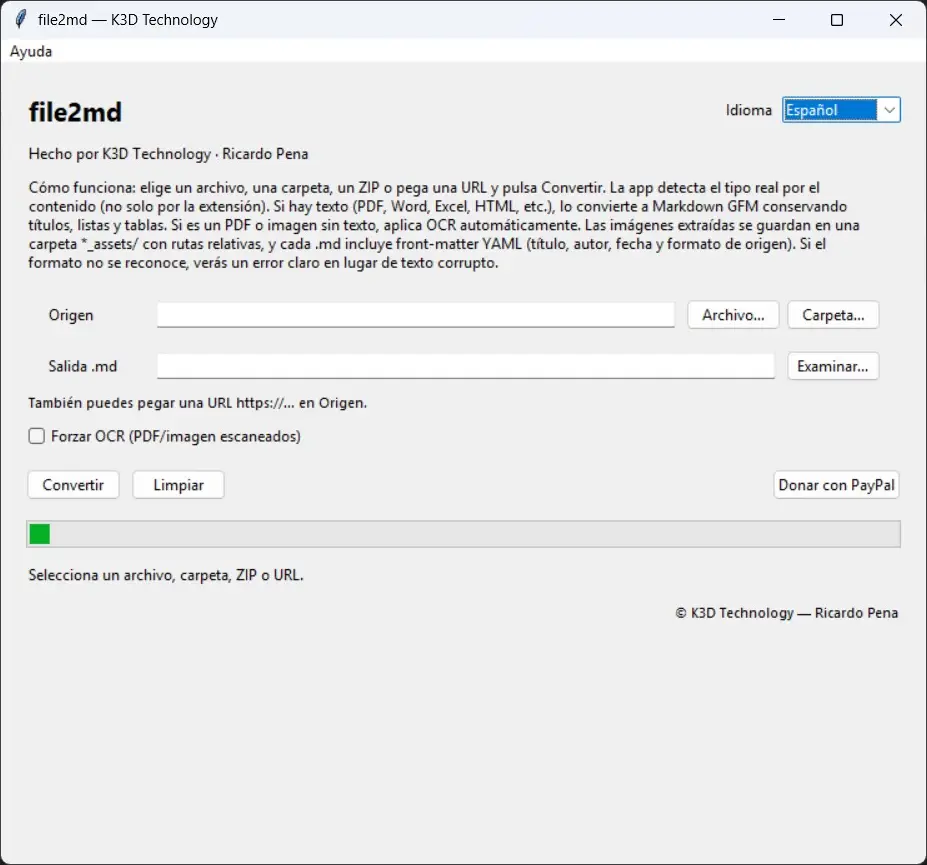Click the Idioma label
The image size is (927, 865).
coord(748,110)
